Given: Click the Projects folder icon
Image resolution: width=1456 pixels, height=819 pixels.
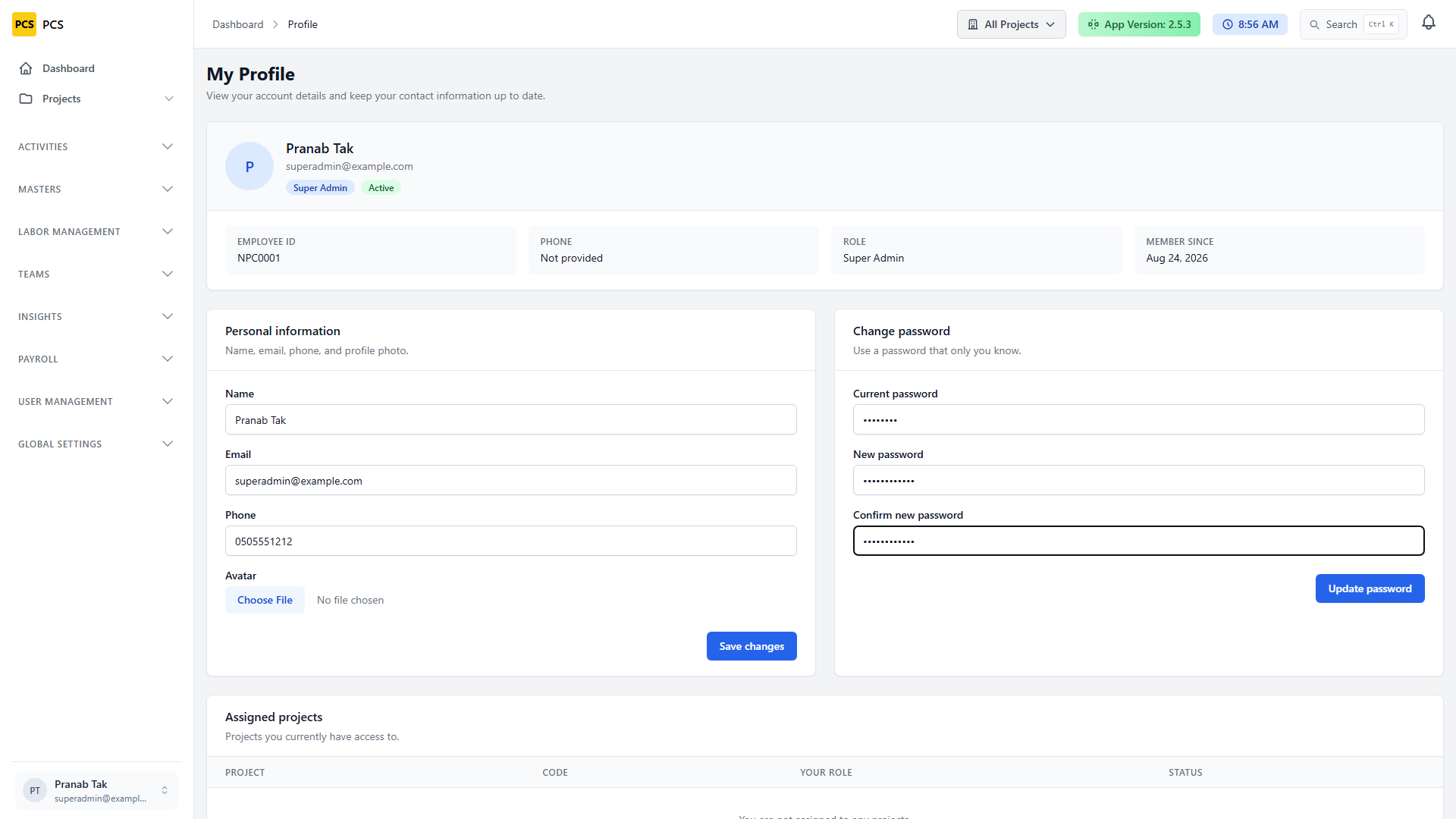Looking at the screenshot, I should click(26, 99).
